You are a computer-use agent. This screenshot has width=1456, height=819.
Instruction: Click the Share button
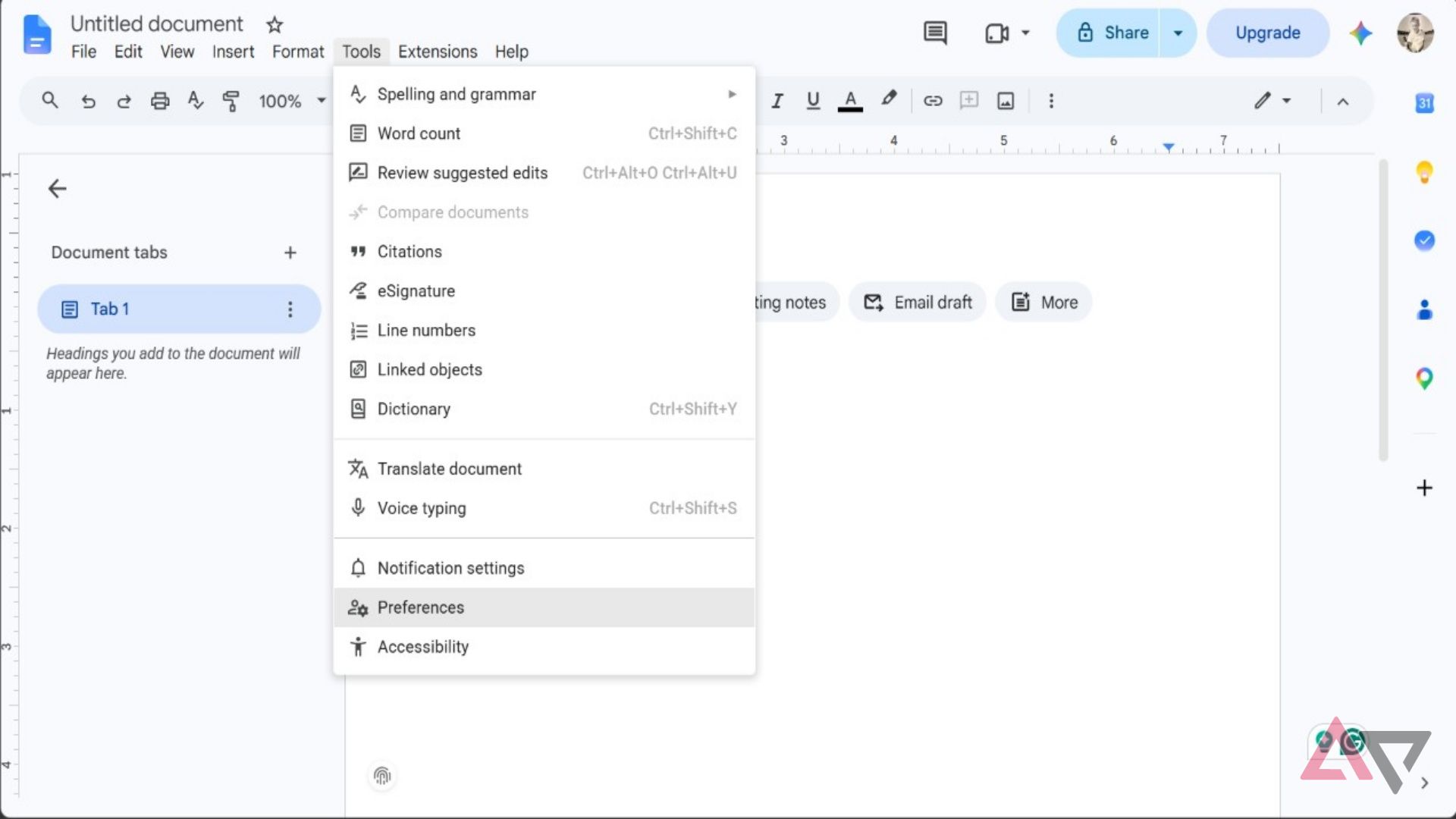point(1109,33)
